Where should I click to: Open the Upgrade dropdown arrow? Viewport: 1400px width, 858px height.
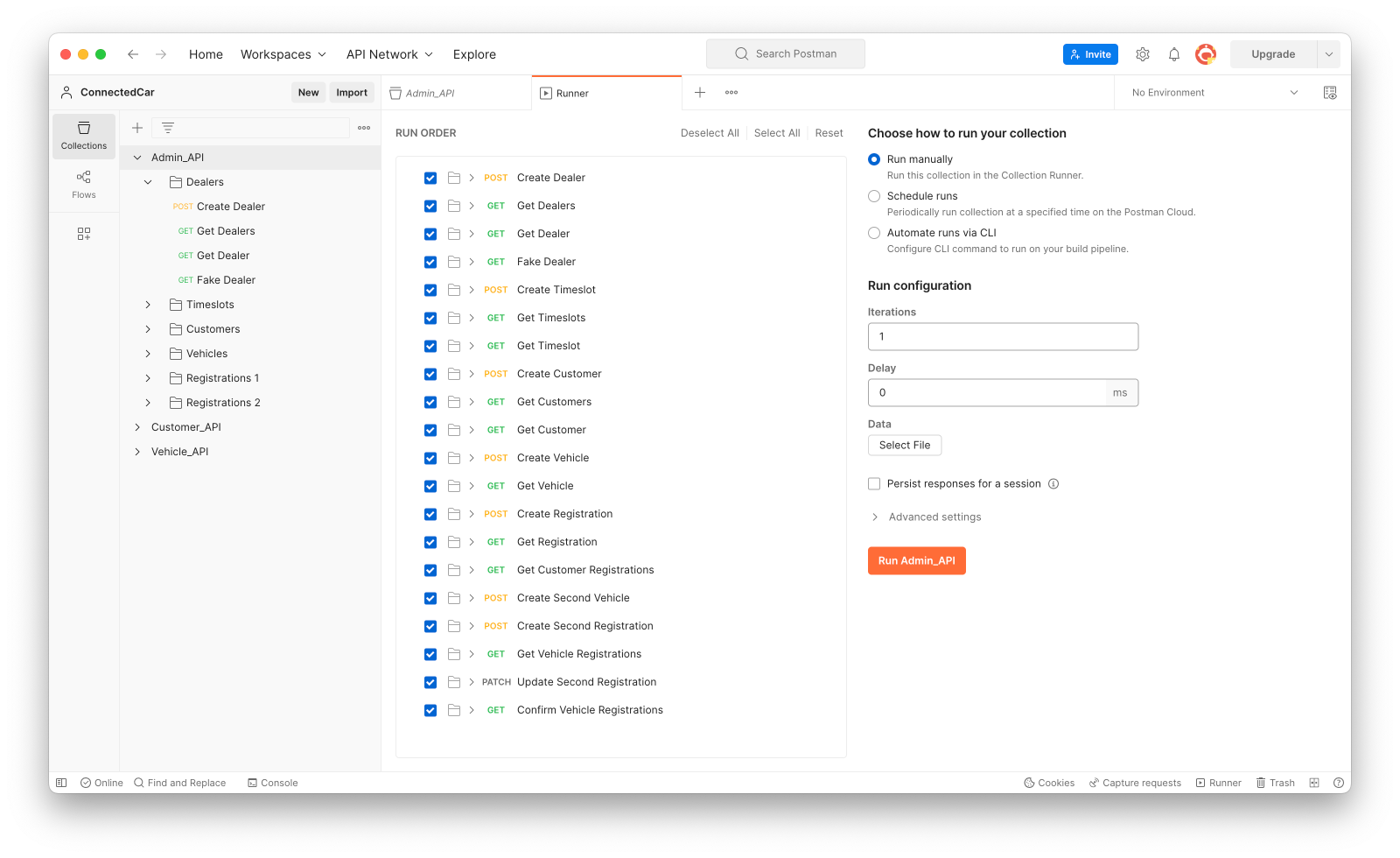1329,54
